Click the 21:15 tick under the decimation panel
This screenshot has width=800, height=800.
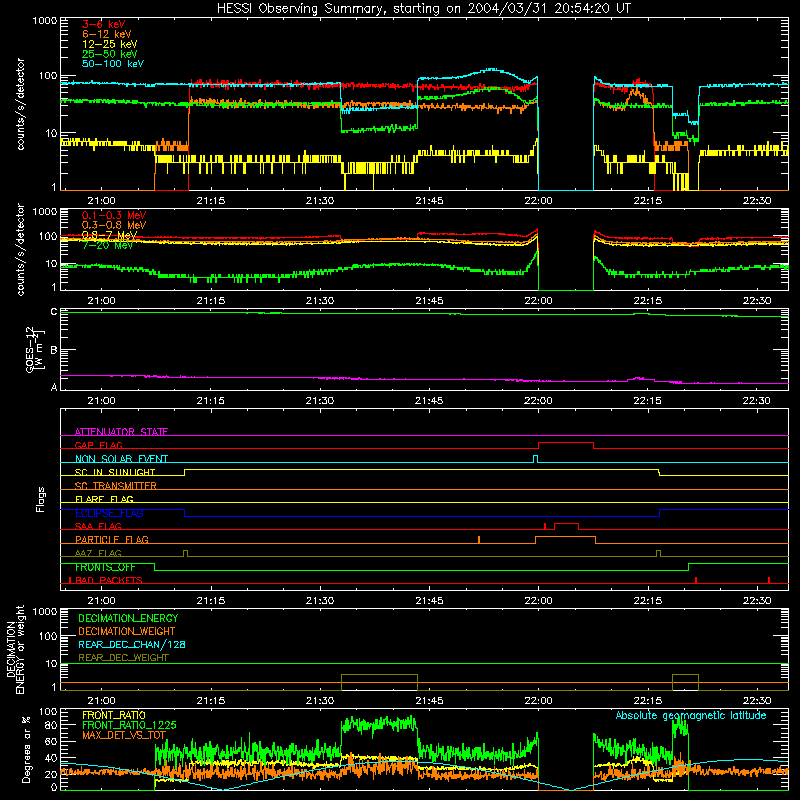pos(211,701)
